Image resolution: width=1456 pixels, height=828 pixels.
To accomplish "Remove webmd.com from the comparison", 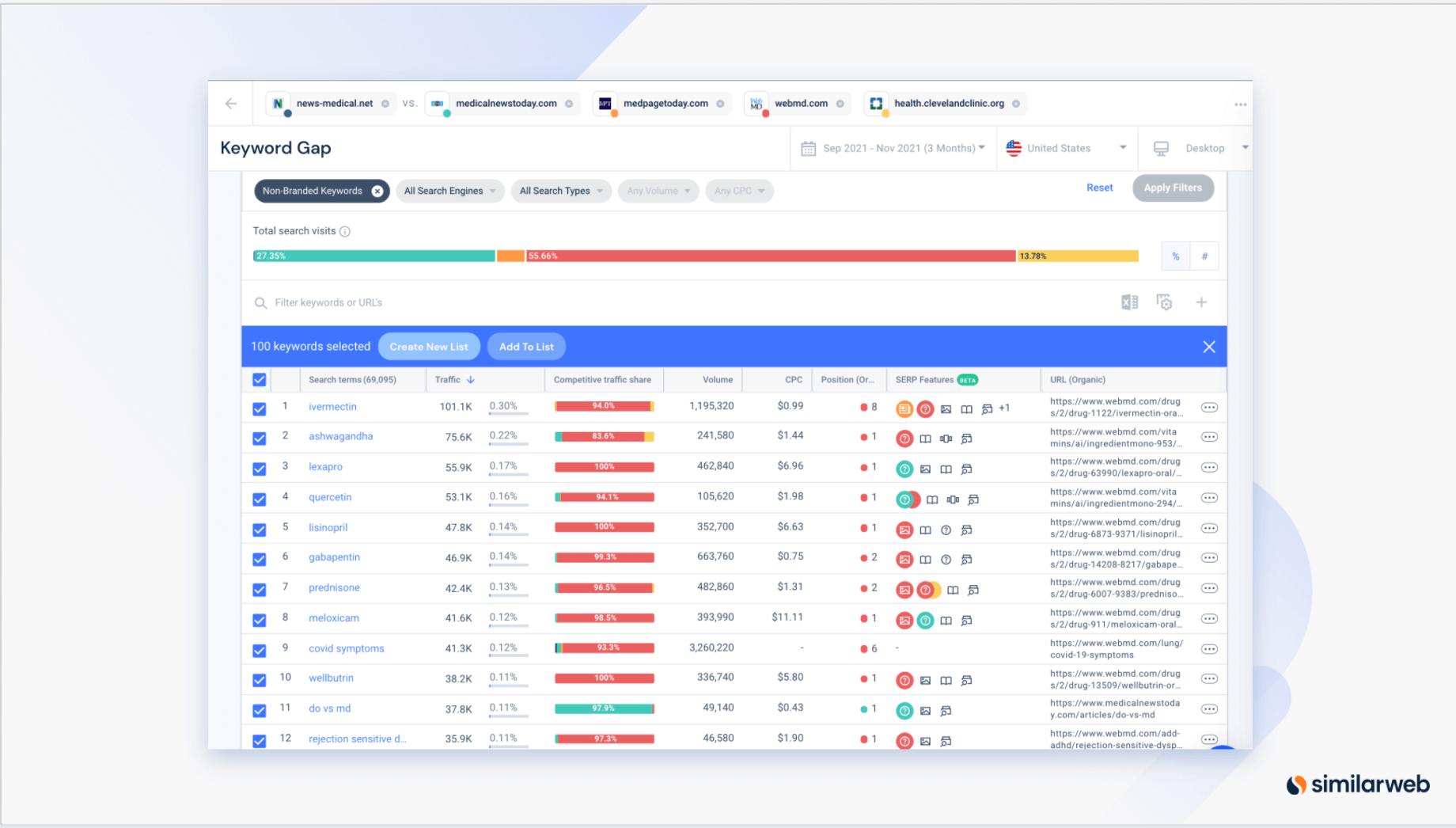I will click(840, 104).
